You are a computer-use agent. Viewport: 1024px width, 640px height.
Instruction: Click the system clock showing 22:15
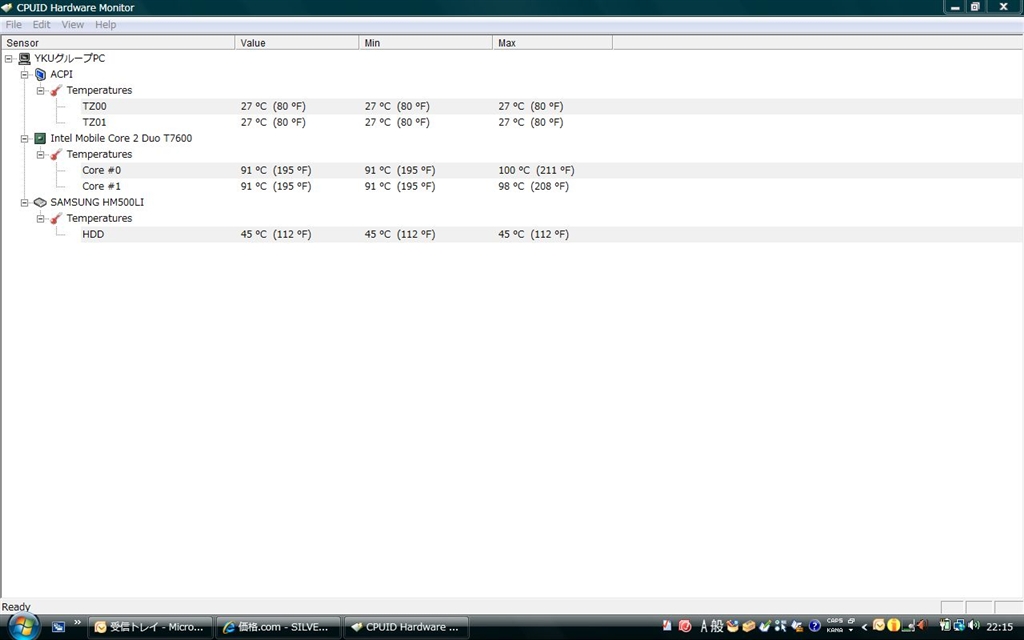coord(1000,627)
